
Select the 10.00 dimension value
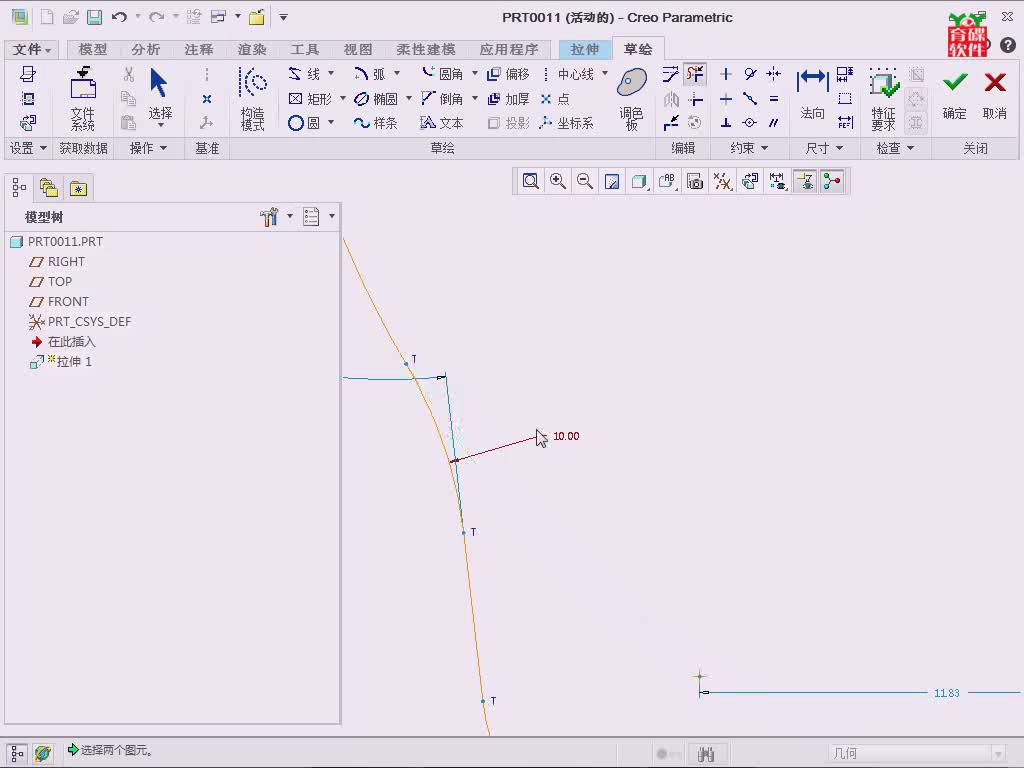click(x=566, y=436)
